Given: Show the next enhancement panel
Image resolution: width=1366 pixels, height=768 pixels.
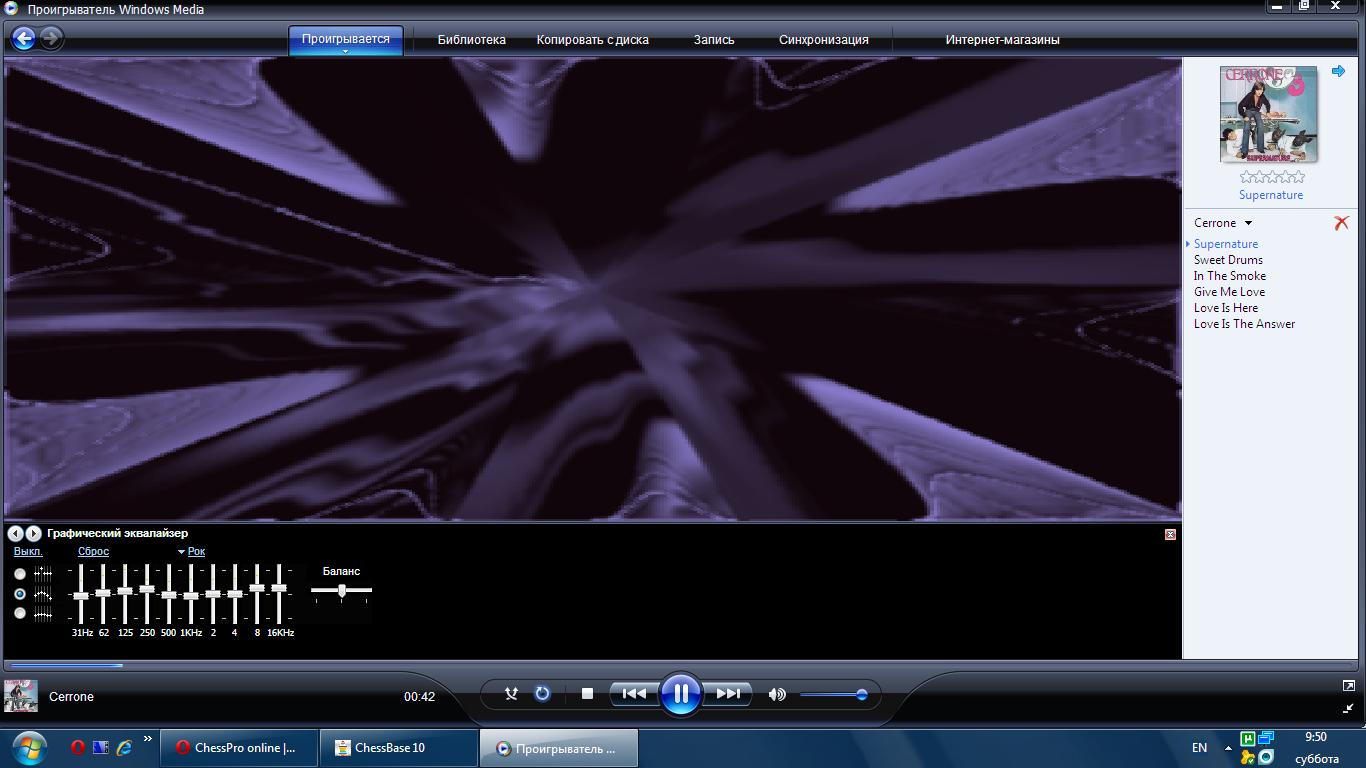Looking at the screenshot, I should (x=34, y=534).
